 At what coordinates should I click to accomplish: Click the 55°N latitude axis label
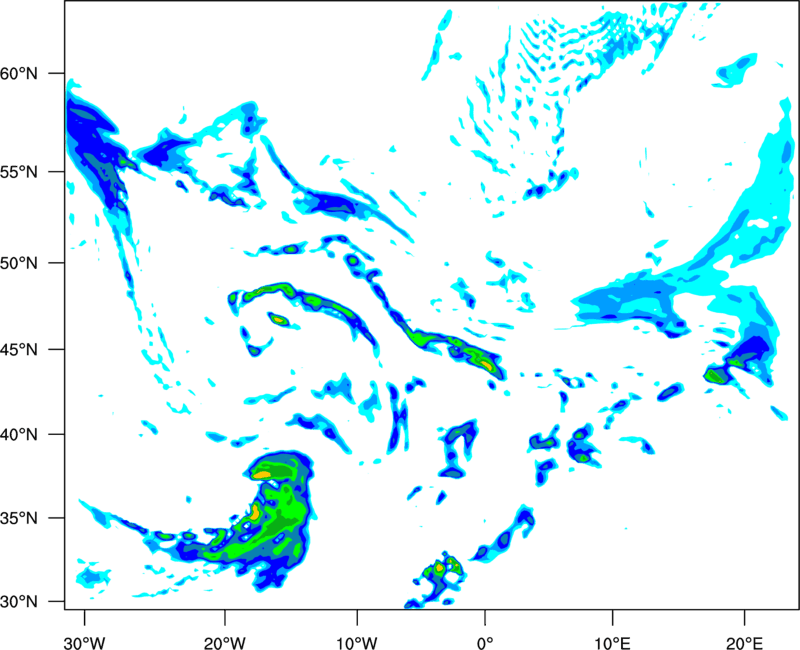19,172
